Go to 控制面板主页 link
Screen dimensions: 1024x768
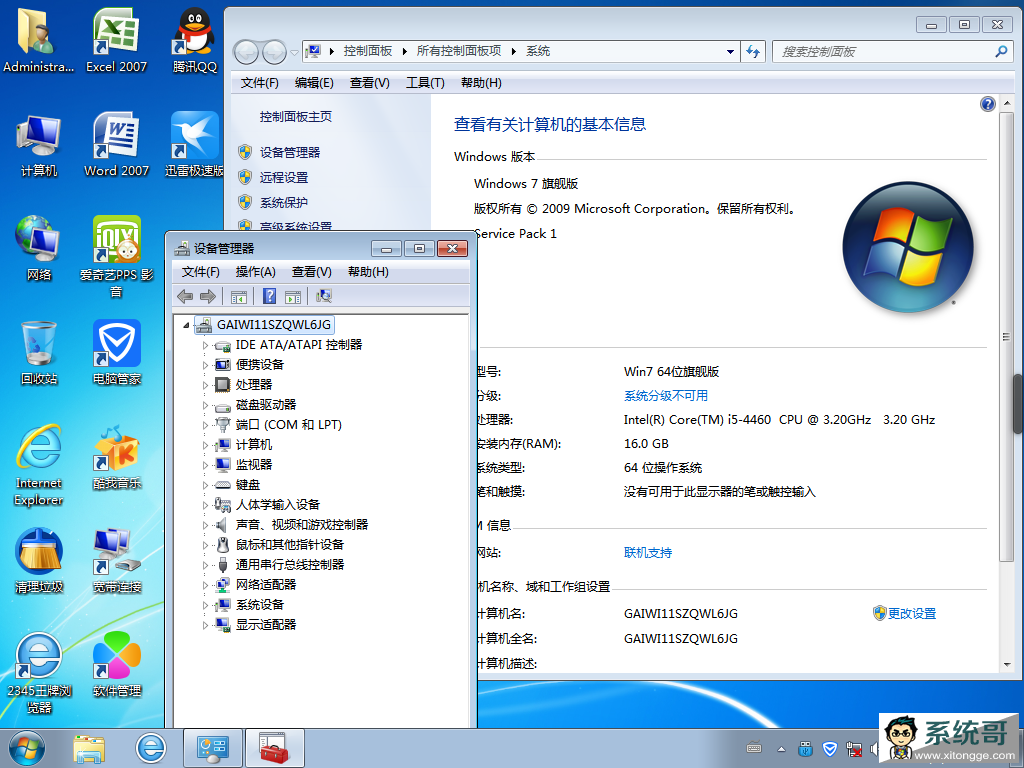(295, 117)
